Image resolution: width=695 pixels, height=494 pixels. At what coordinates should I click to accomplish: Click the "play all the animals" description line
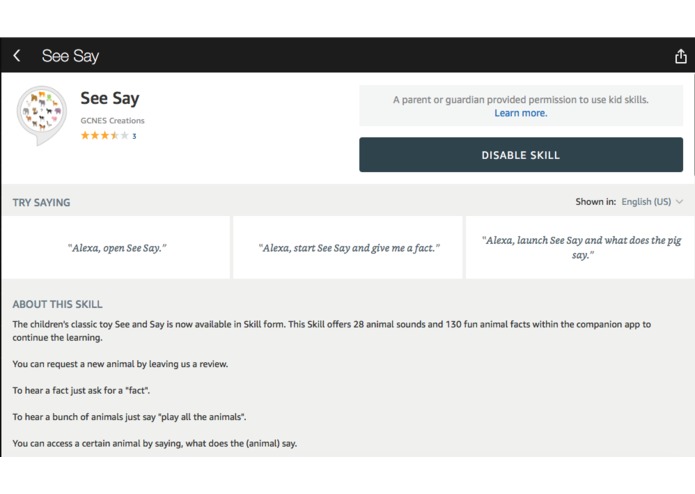129,417
